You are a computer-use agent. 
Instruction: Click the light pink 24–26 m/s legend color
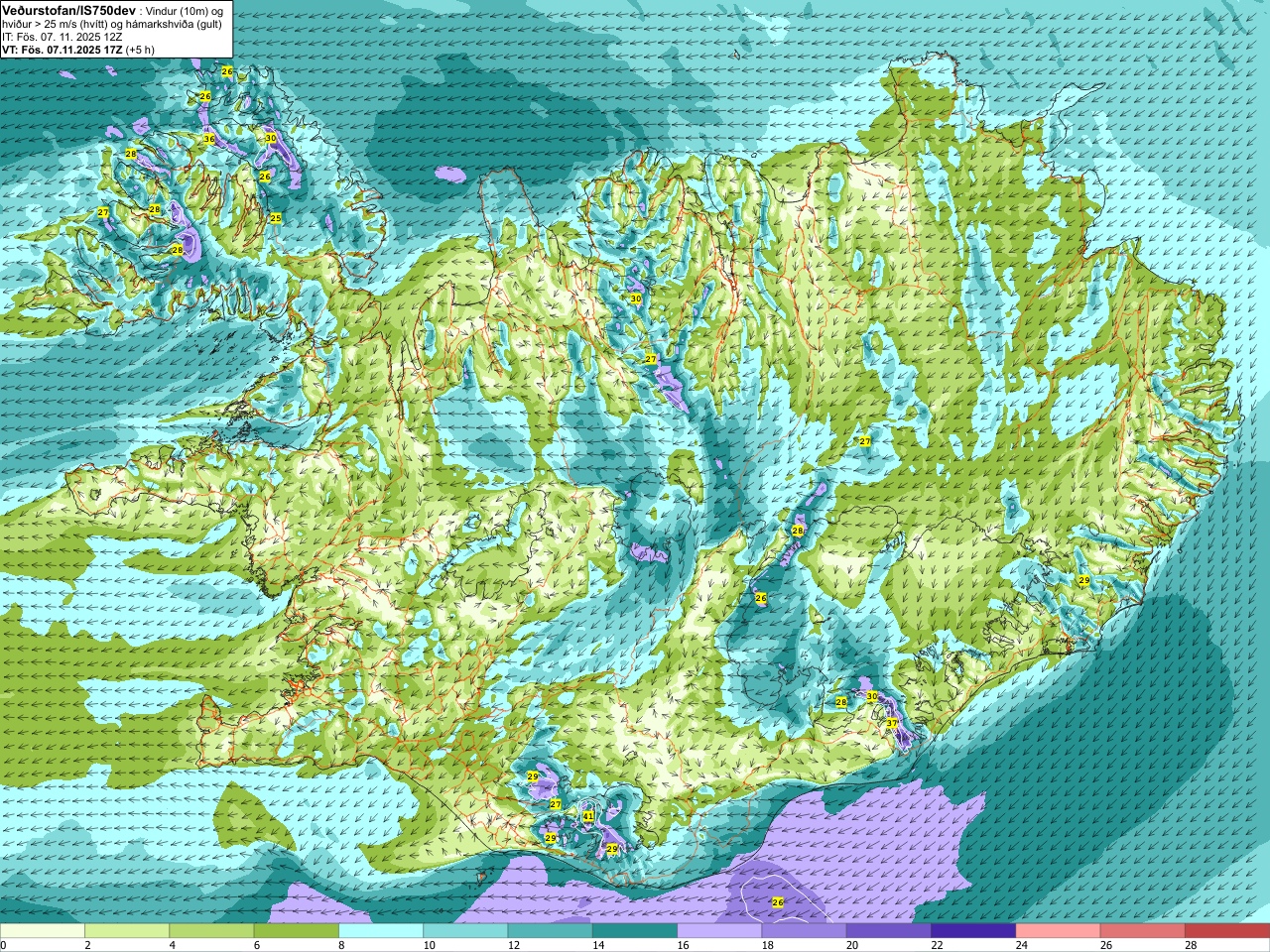(1059, 931)
